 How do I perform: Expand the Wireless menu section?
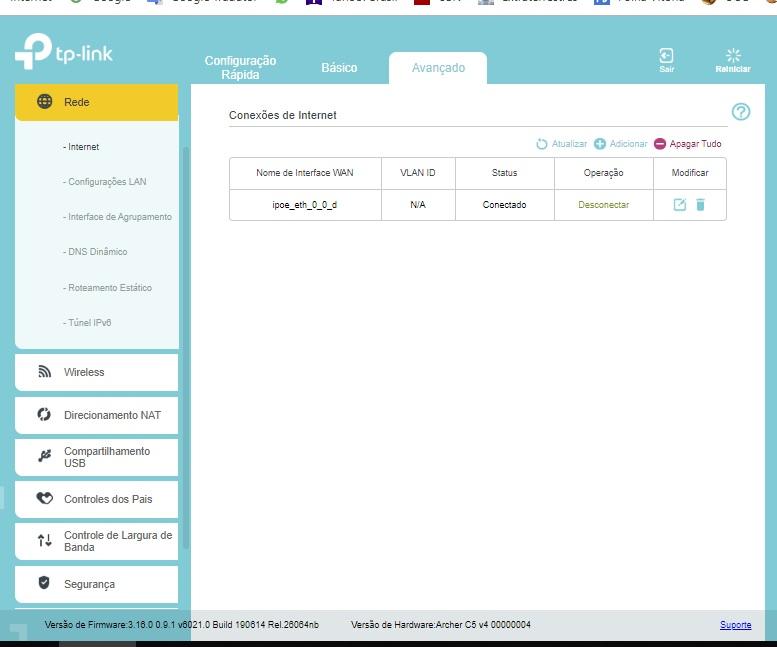coord(97,372)
